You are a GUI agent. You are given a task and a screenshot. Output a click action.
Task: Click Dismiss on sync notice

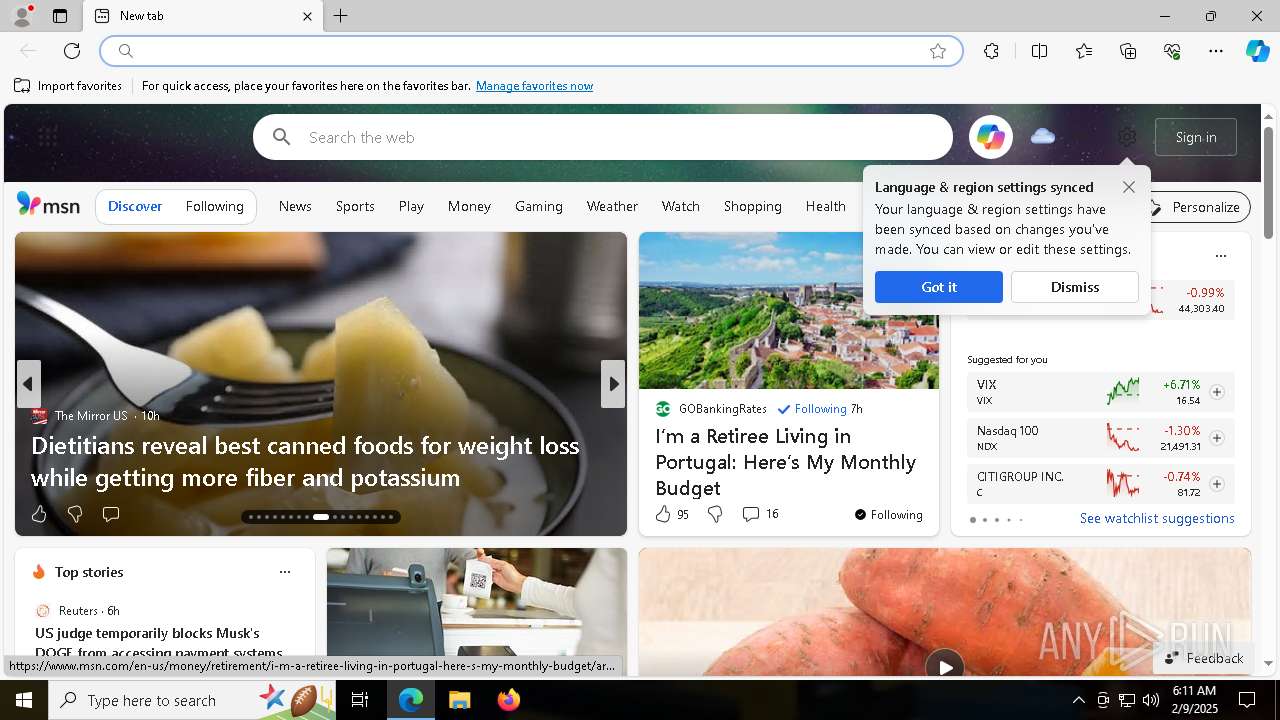[1075, 287]
